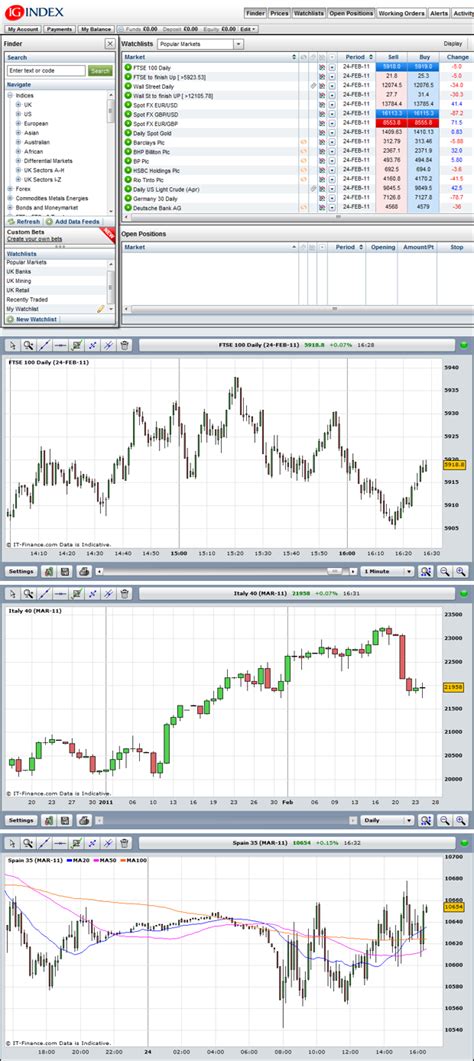Zoom out on the Italy 40 chart

click(x=445, y=820)
